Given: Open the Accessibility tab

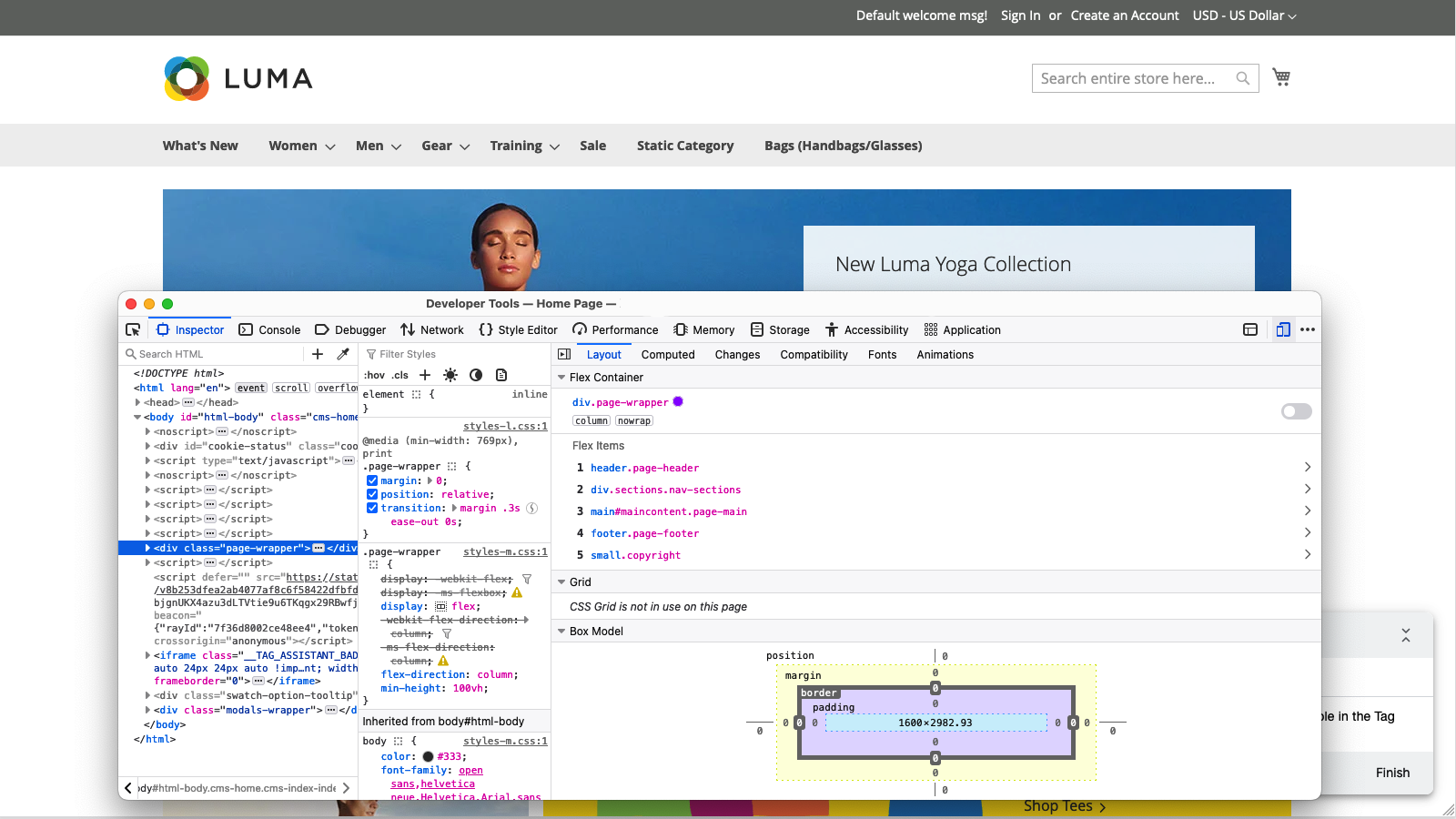Looking at the screenshot, I should point(866,329).
